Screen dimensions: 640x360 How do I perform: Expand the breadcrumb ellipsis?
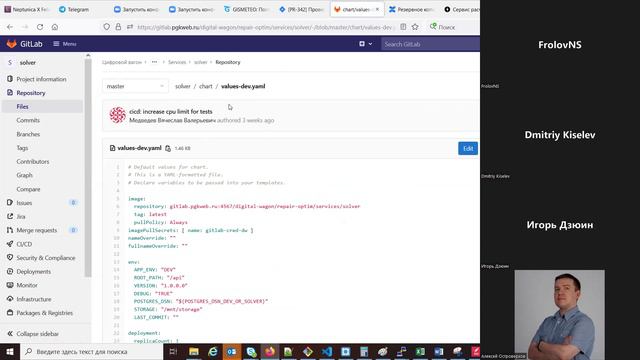pos(154,62)
